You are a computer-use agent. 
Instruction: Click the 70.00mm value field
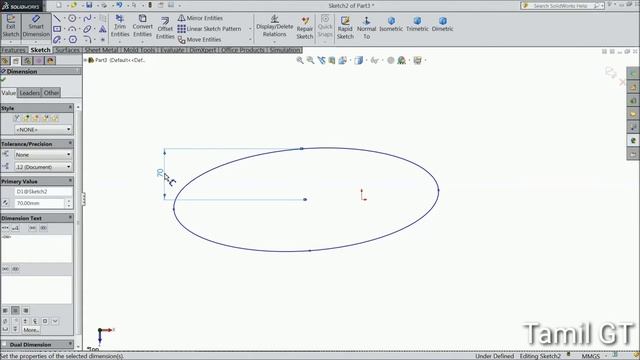coord(40,203)
